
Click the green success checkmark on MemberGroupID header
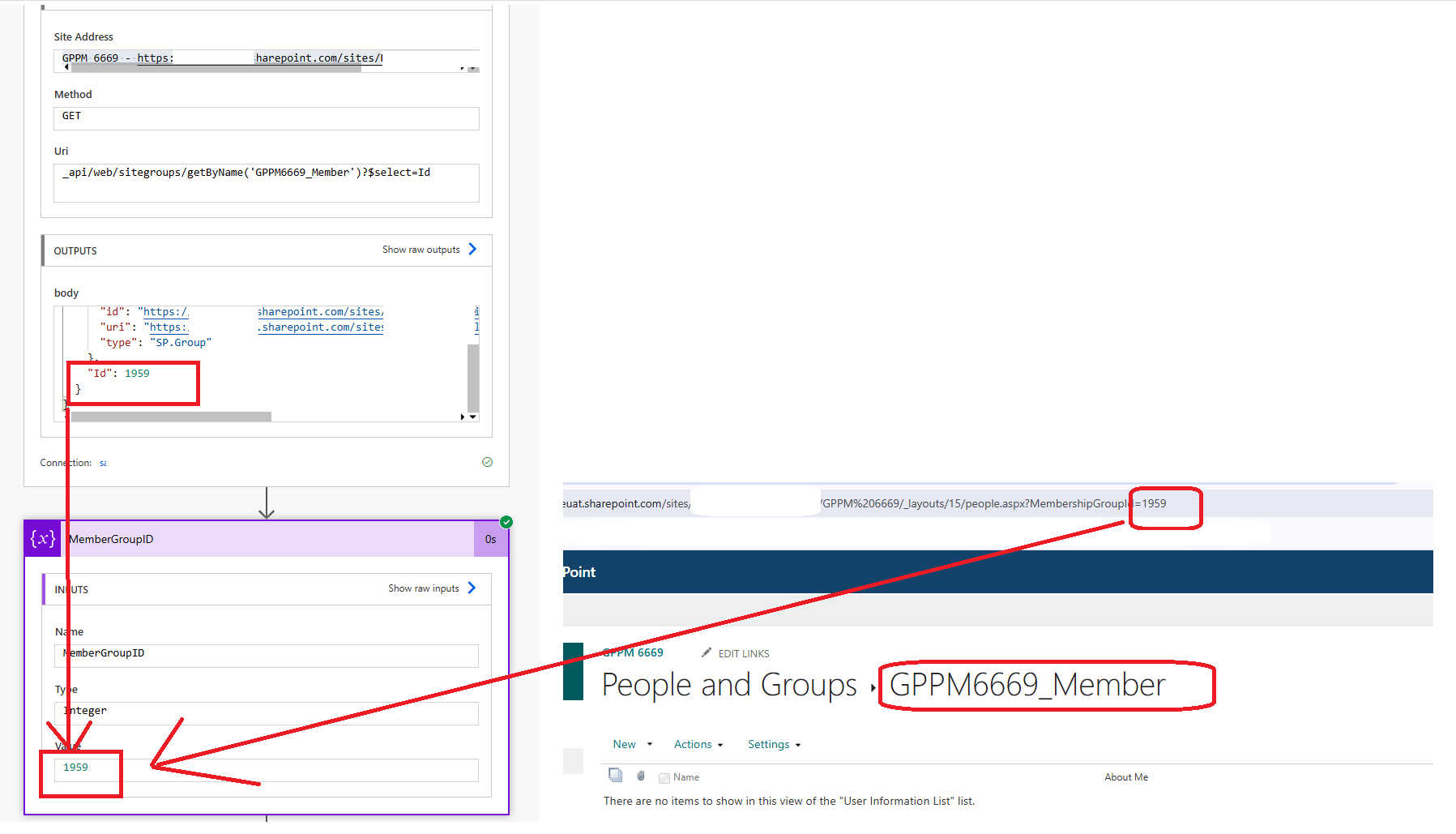[x=506, y=522]
